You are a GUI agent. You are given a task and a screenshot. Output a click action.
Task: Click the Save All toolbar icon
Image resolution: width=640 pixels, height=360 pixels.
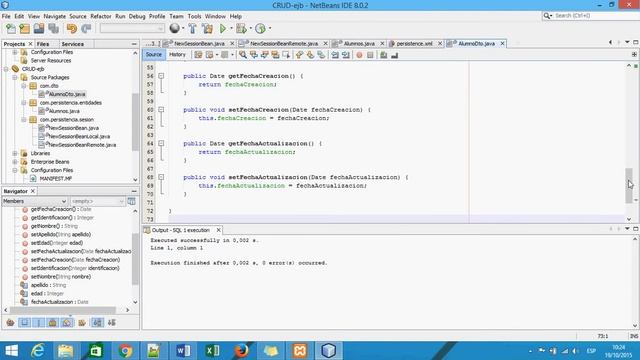(53, 29)
